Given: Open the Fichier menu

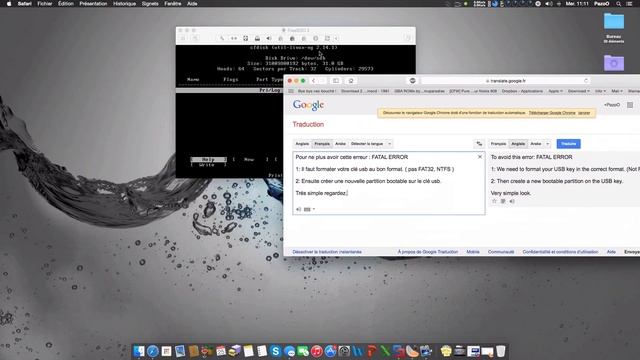Looking at the screenshot, I should pyautogui.click(x=45, y=4).
